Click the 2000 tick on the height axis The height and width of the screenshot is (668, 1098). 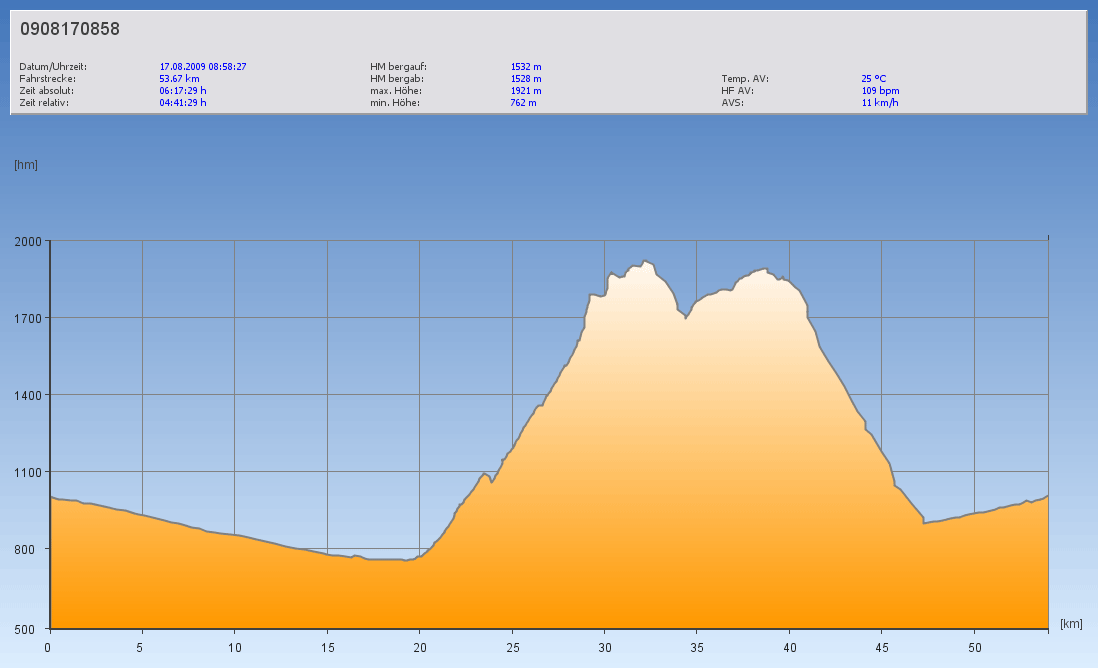pyautogui.click(x=27, y=241)
